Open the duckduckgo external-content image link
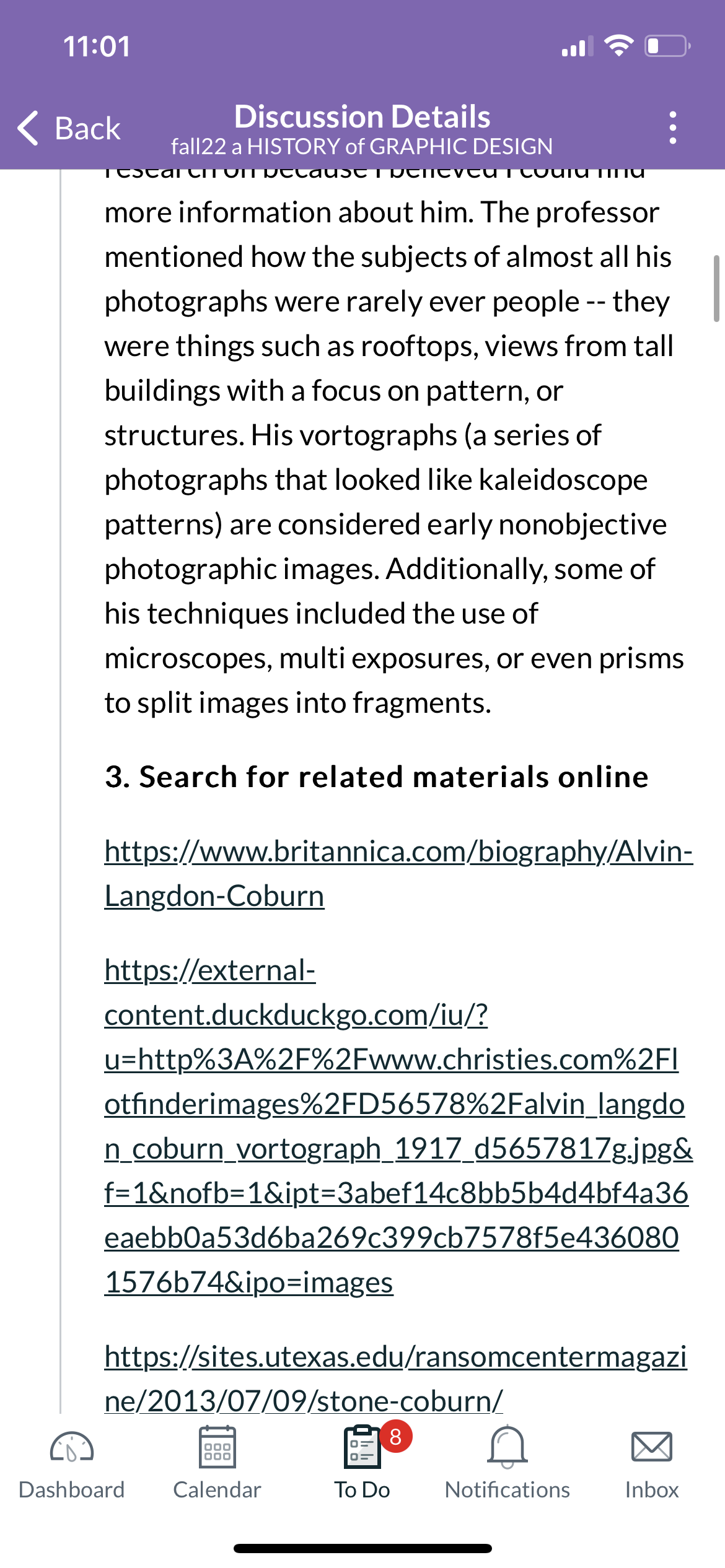 [x=398, y=1126]
